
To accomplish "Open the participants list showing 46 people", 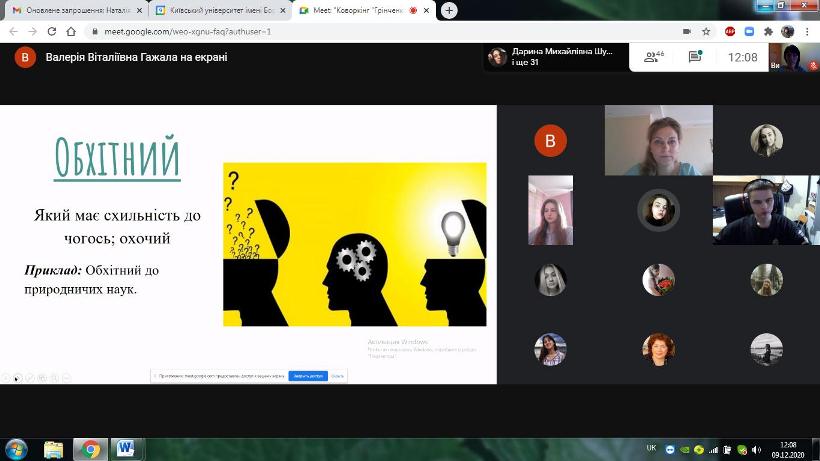I will coord(654,57).
